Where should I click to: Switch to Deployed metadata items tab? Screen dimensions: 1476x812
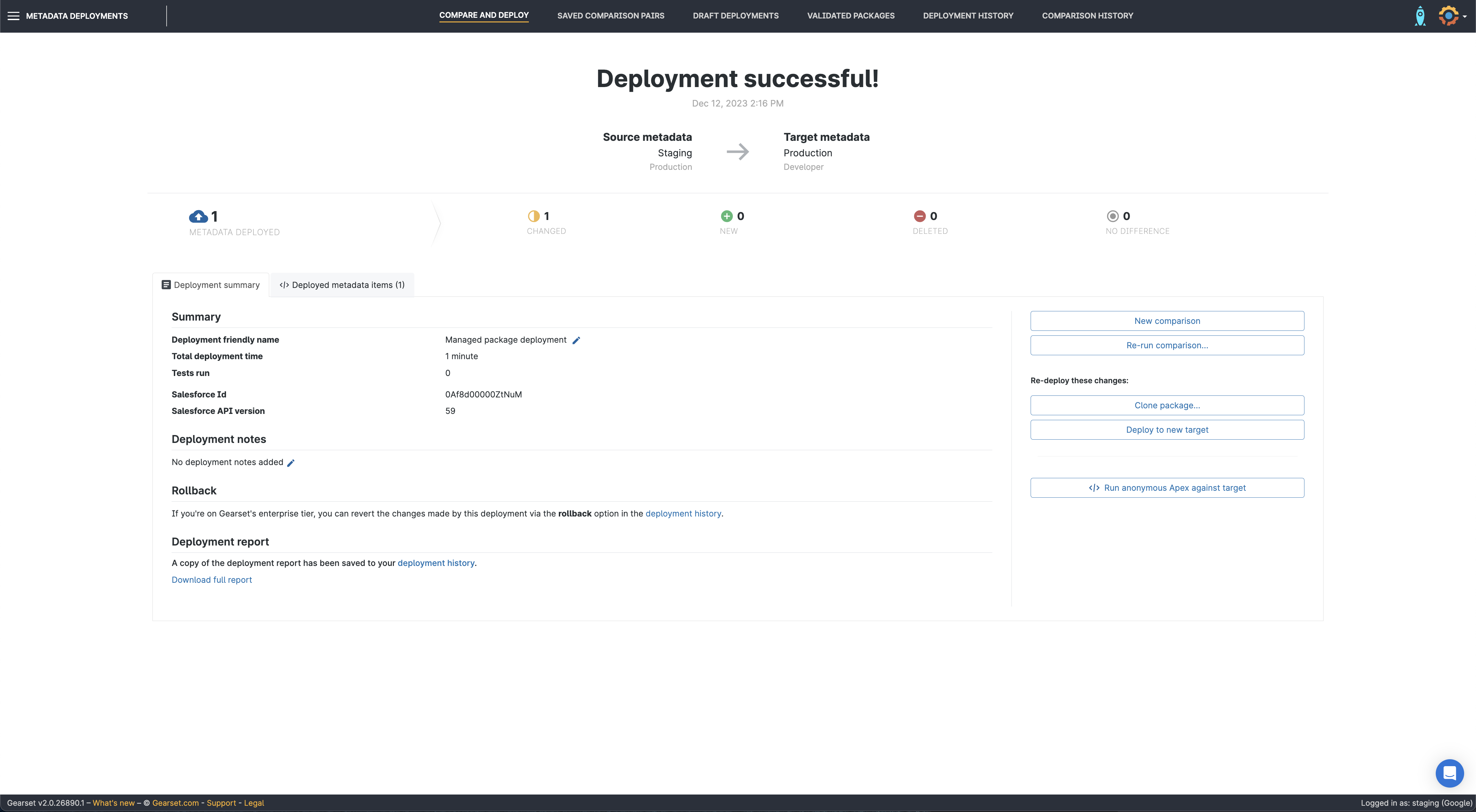coord(342,285)
